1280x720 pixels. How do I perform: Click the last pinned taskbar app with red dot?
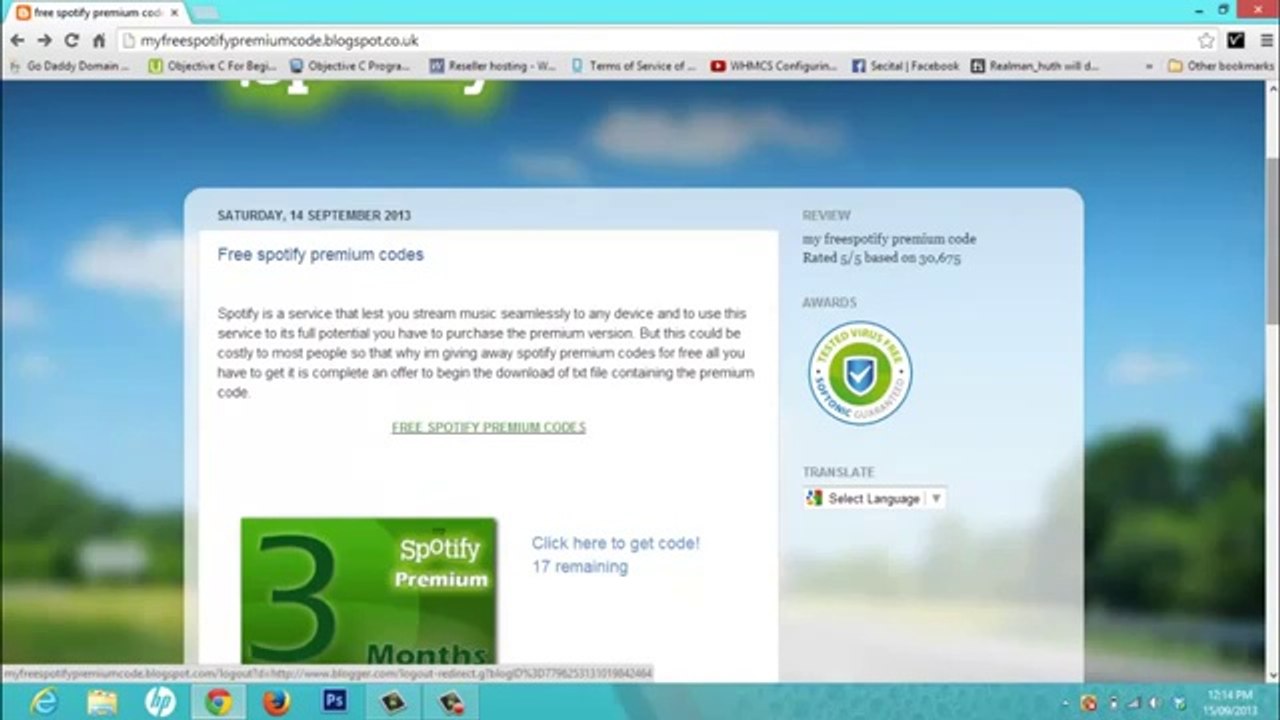[x=452, y=702]
